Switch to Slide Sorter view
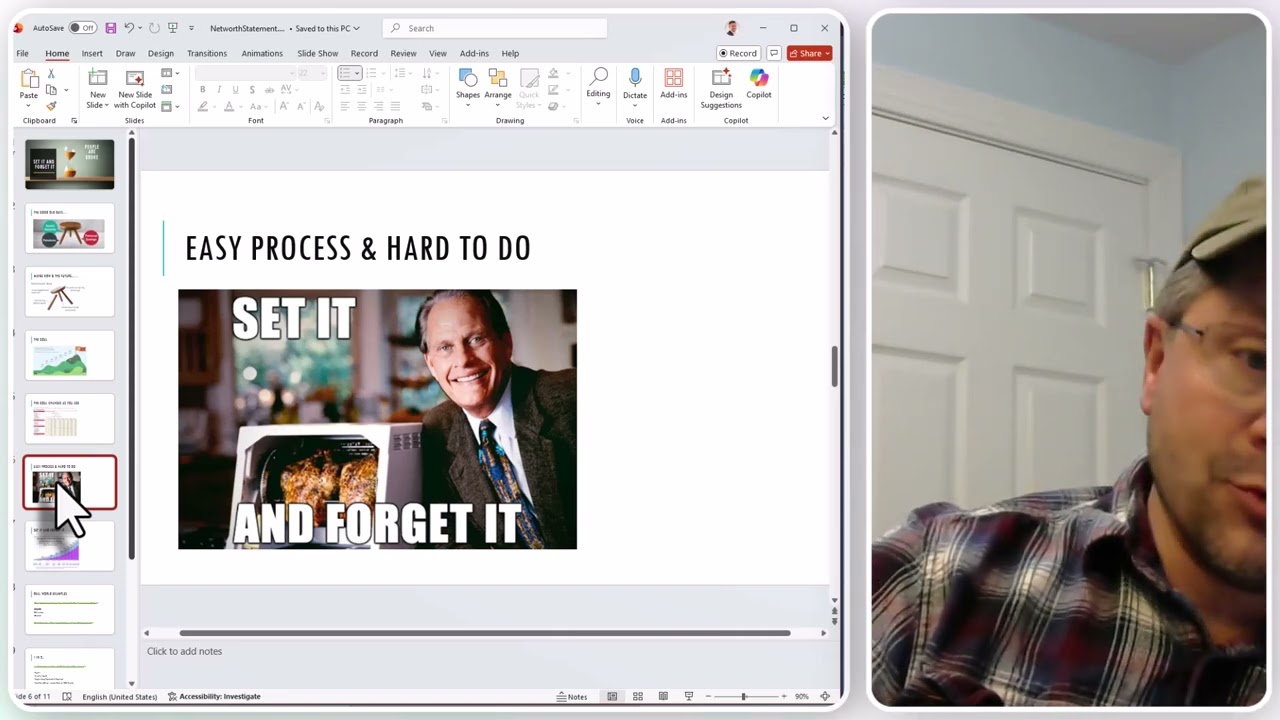1280x720 pixels. (637, 696)
